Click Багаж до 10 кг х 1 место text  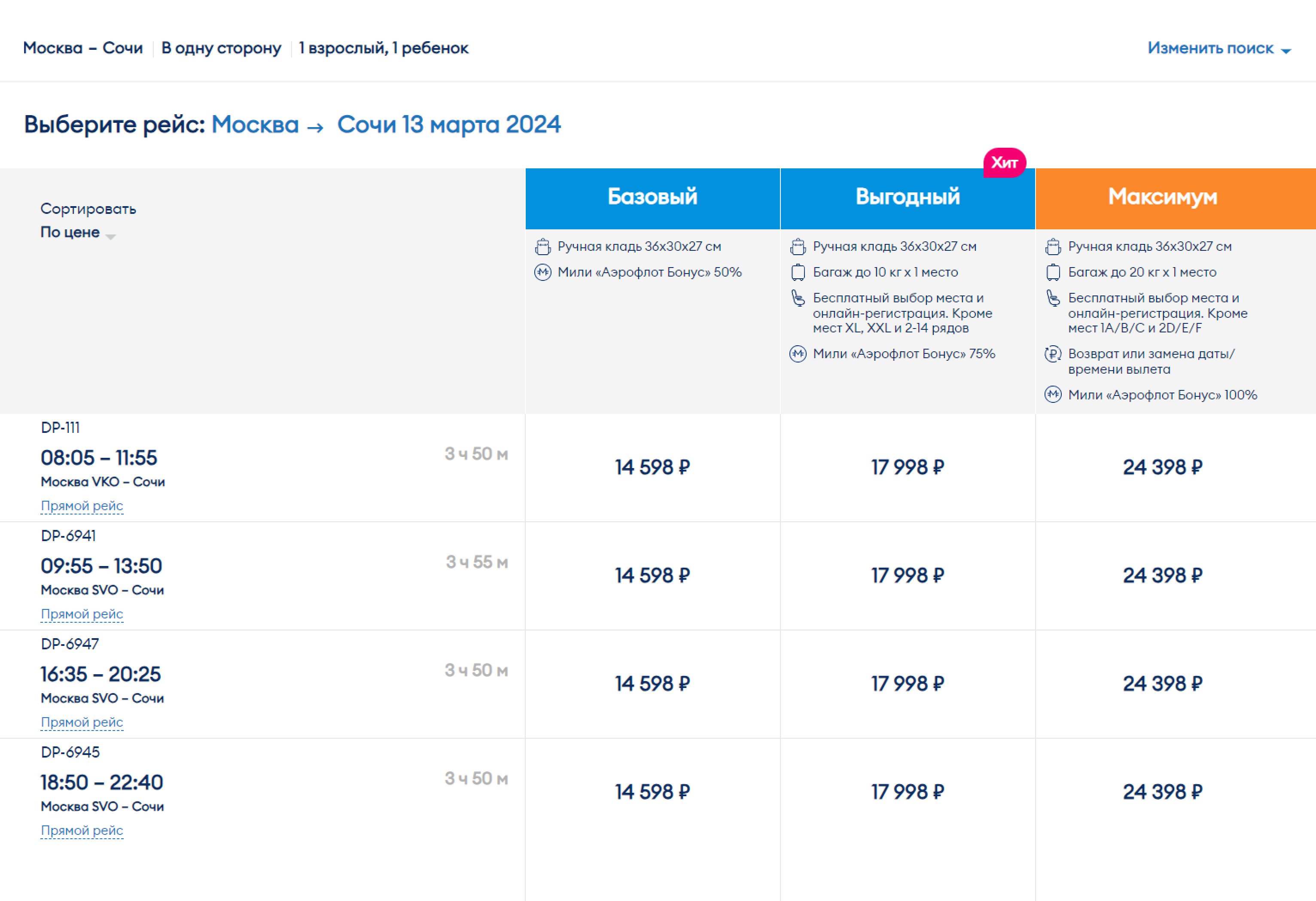click(885, 272)
